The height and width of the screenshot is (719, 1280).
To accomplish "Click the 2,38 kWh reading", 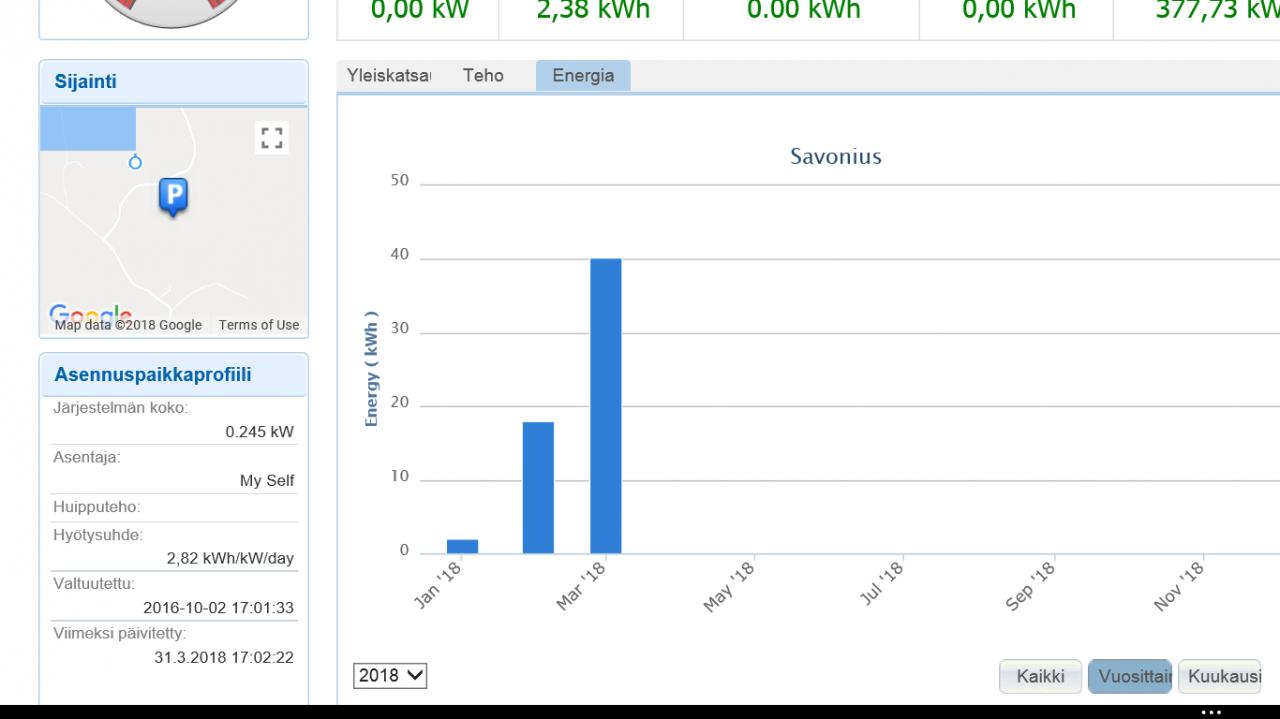I will [x=593, y=11].
